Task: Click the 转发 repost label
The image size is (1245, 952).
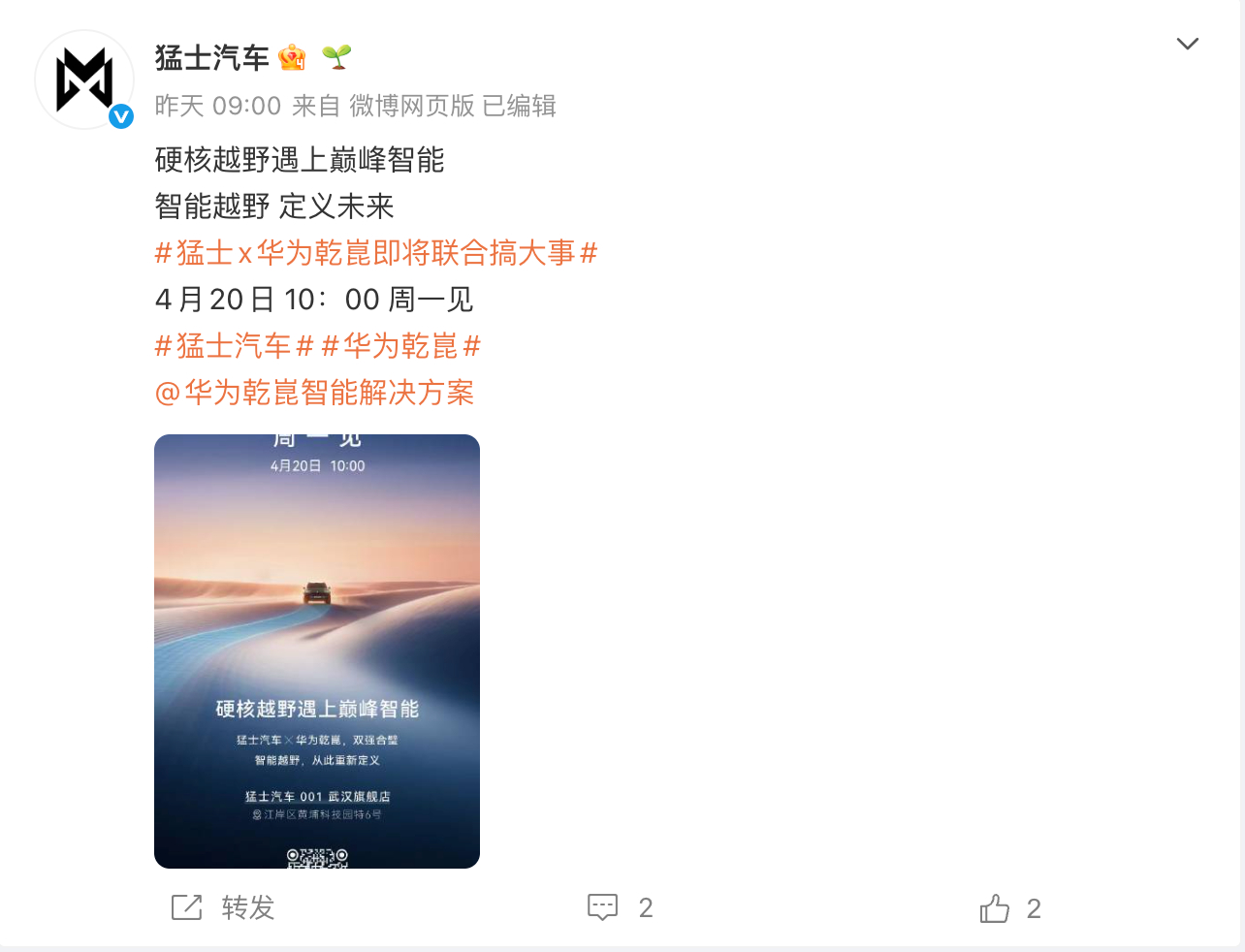Action: coord(248,907)
